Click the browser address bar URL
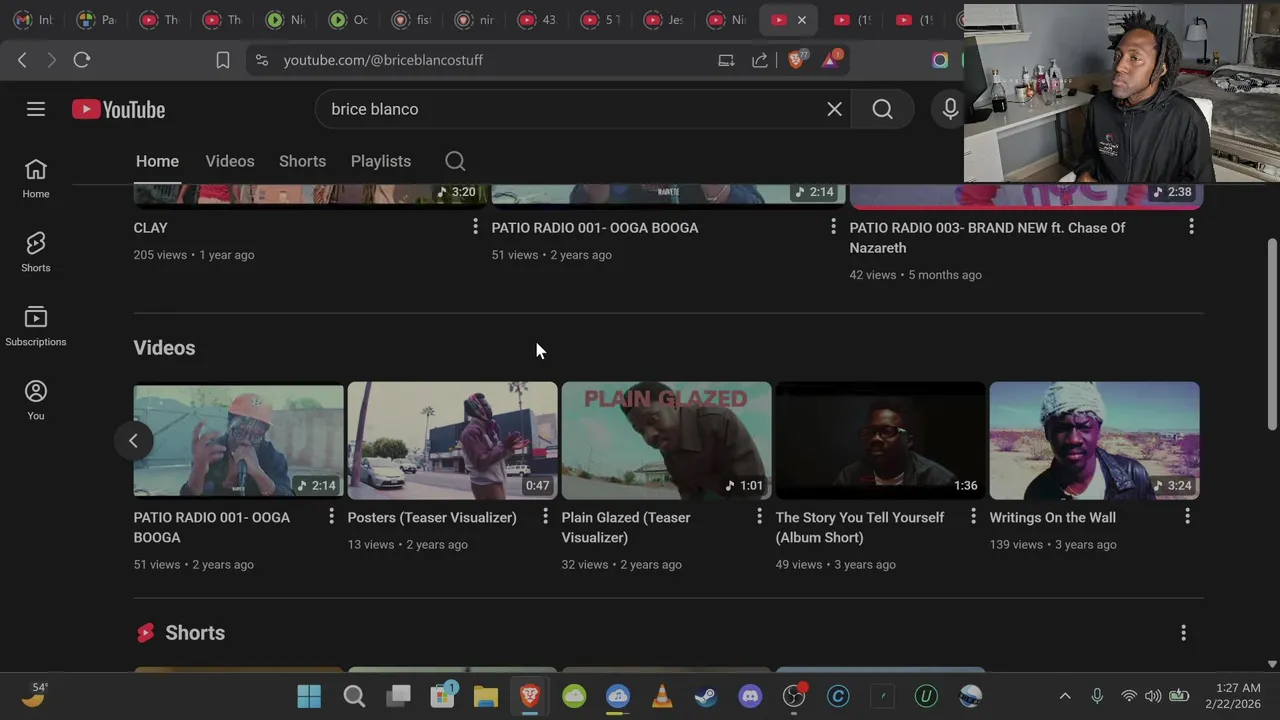 coord(383,60)
